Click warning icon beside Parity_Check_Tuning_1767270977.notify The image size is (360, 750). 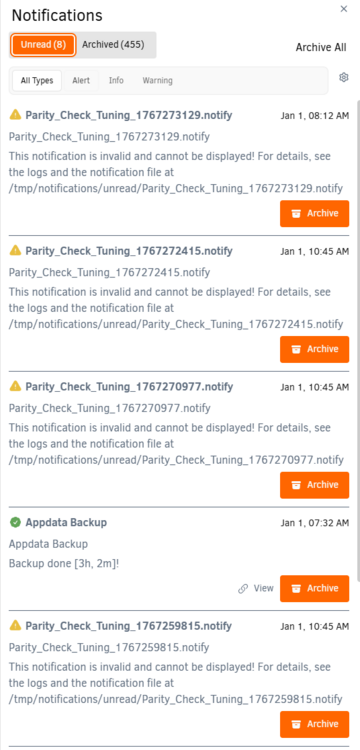click(15, 386)
